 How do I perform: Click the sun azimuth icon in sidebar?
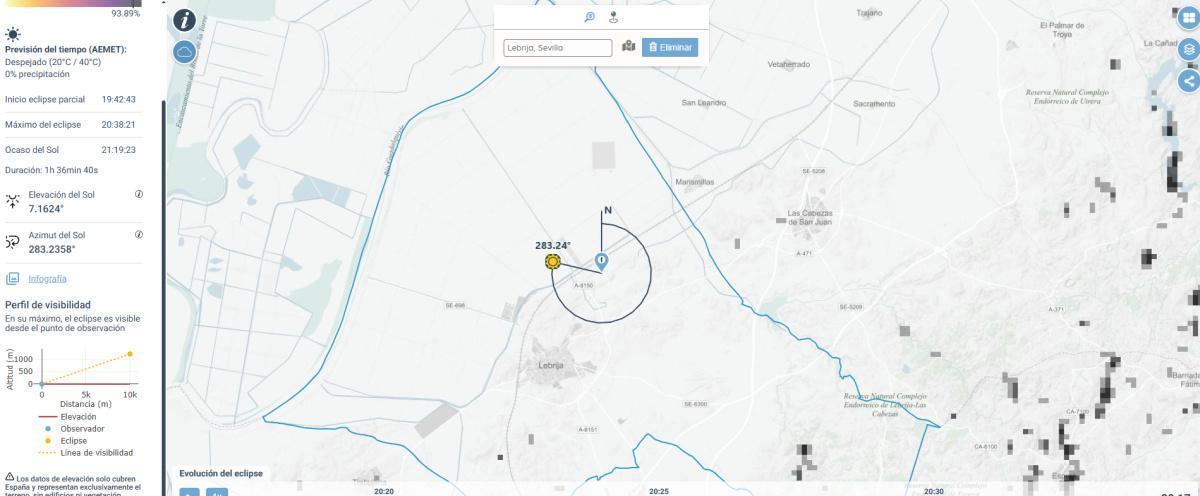tap(13, 241)
